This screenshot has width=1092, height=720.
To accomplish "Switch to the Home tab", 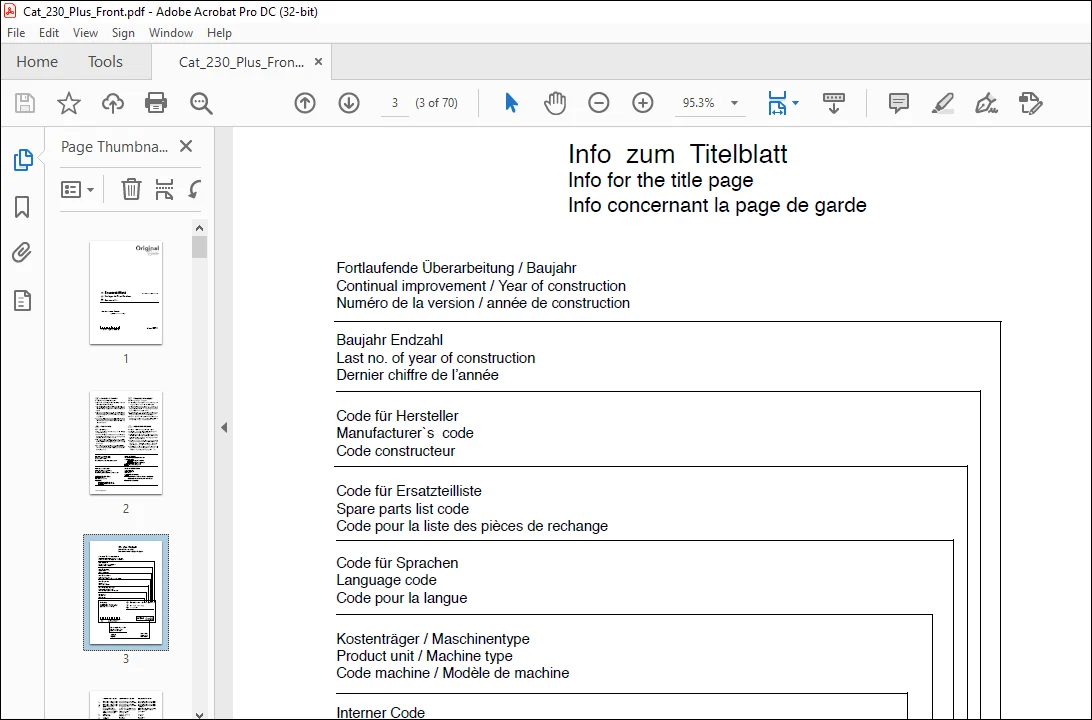I will tap(37, 61).
